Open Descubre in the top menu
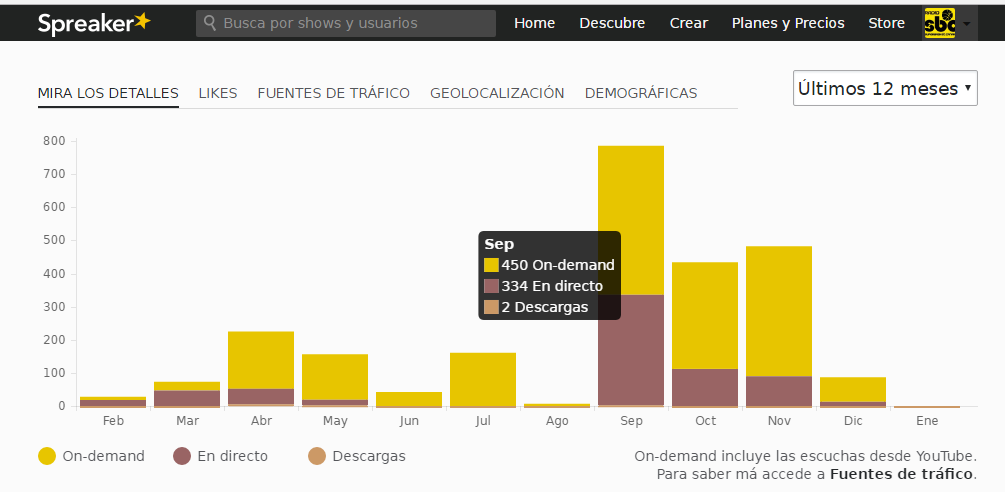 (612, 23)
